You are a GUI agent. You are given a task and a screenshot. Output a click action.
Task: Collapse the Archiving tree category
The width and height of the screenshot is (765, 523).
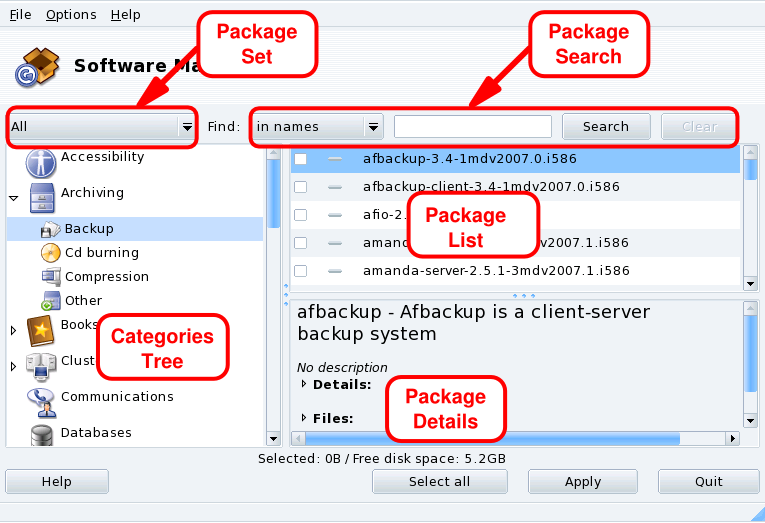[13, 198]
